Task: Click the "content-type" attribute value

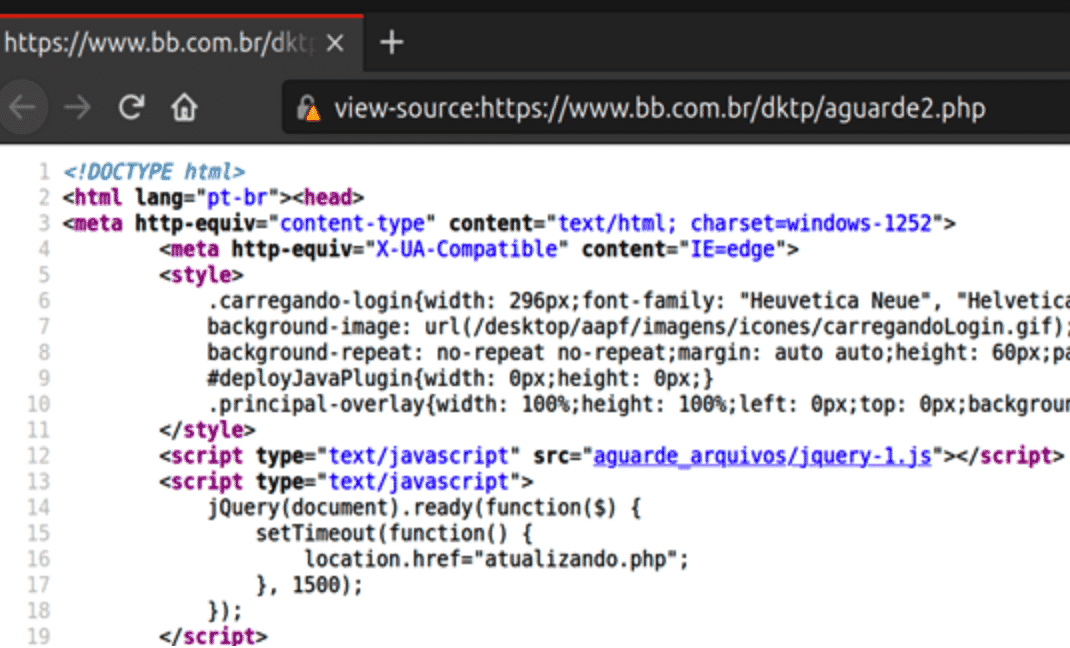Action: (352, 224)
